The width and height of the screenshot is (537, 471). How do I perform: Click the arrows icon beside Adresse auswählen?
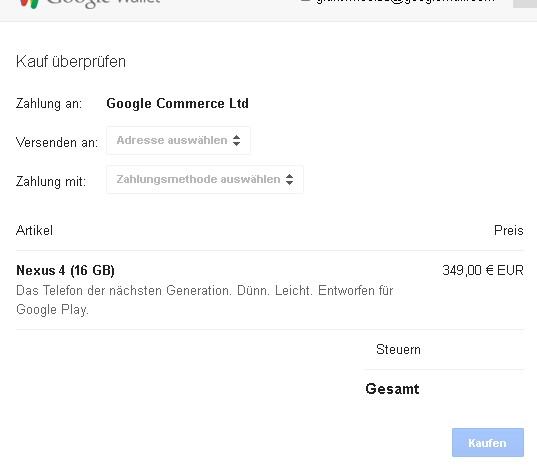[x=236, y=140]
